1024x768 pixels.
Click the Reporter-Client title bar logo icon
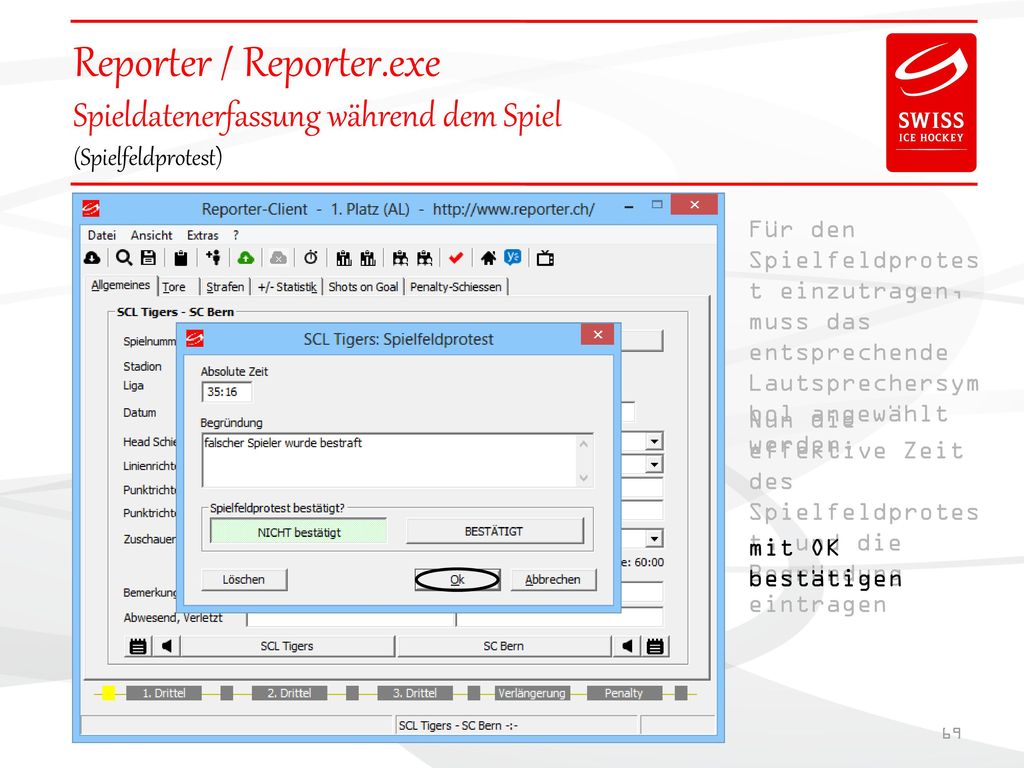click(x=91, y=209)
